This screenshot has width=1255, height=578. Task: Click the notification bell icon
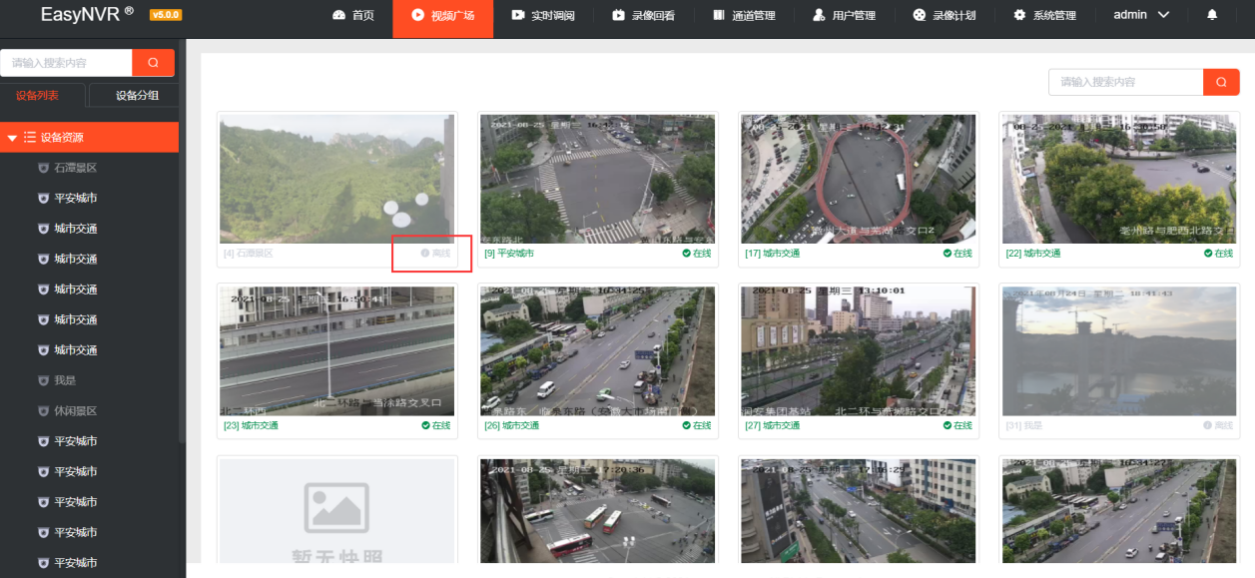tap(1212, 15)
